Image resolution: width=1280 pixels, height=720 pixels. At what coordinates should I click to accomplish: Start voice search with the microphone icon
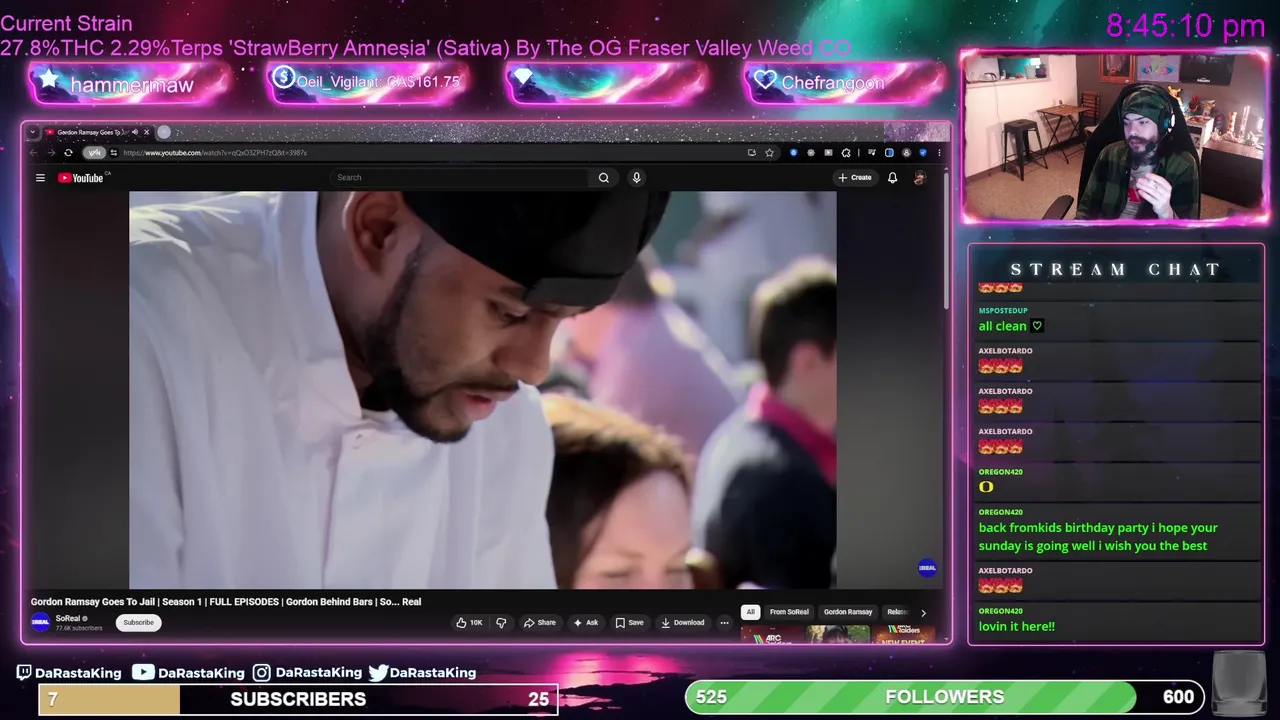pos(636,178)
